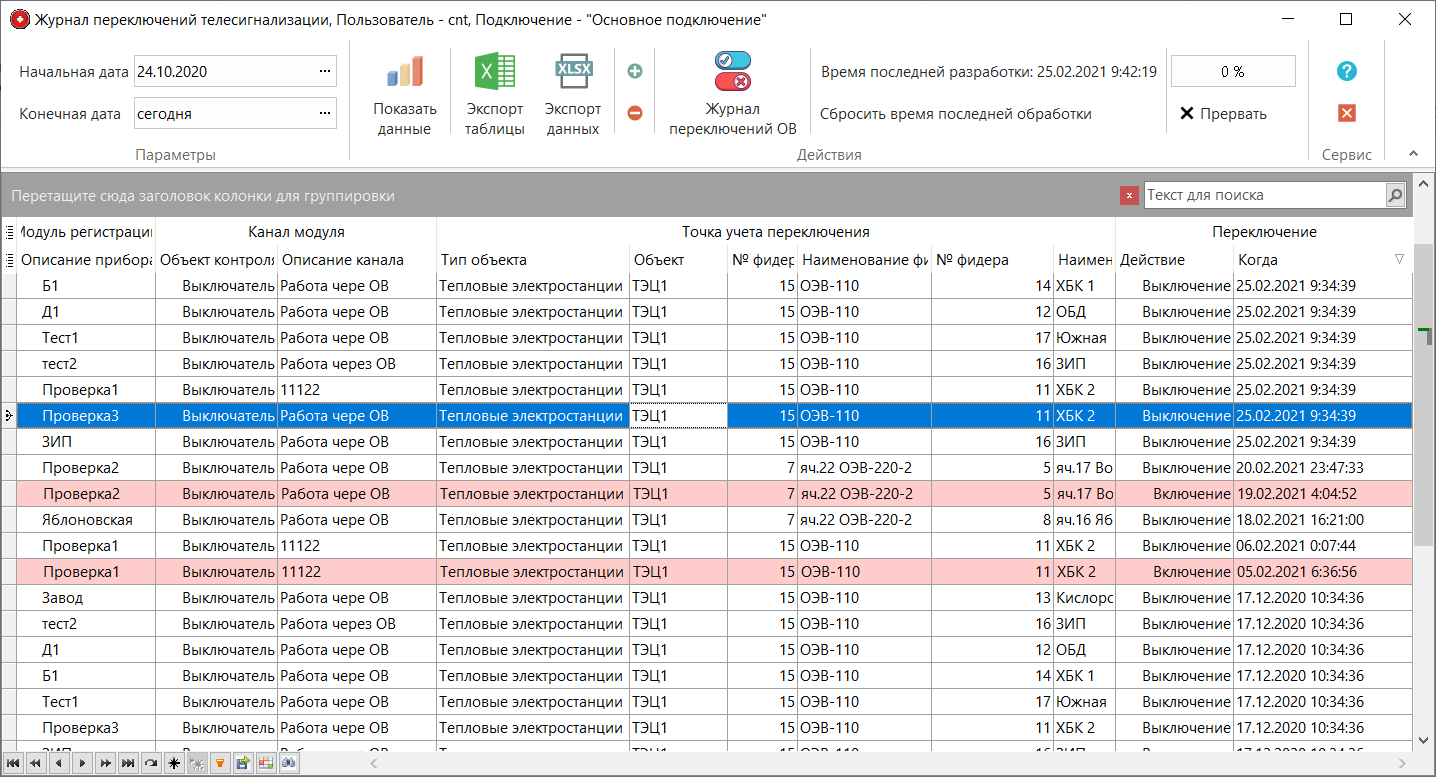Viewport: 1436px width, 777px height.
Task: Open the Начальная дата date picker
Action: [x=326, y=71]
